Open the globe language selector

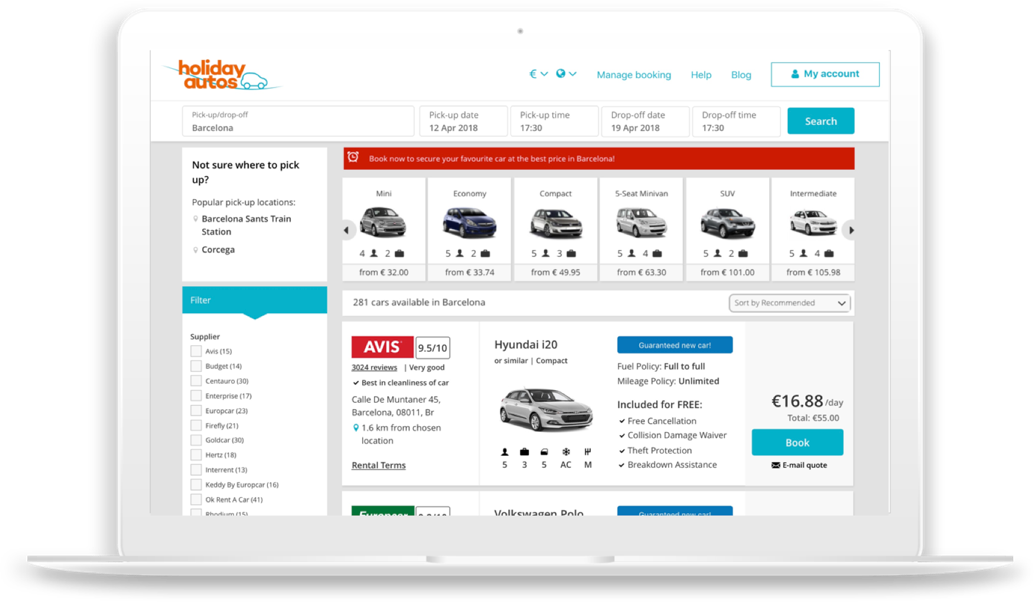pos(566,74)
